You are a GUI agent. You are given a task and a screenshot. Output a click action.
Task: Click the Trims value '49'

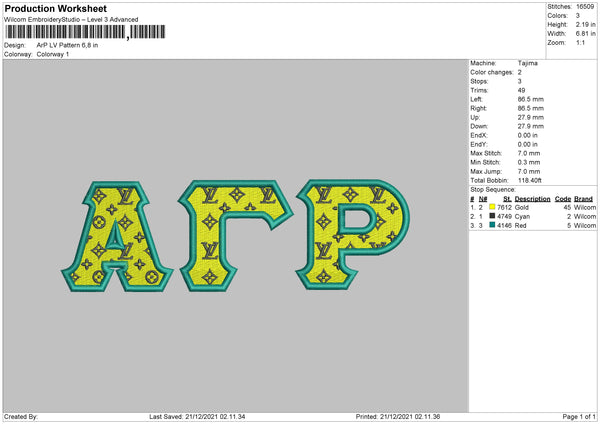click(x=521, y=90)
